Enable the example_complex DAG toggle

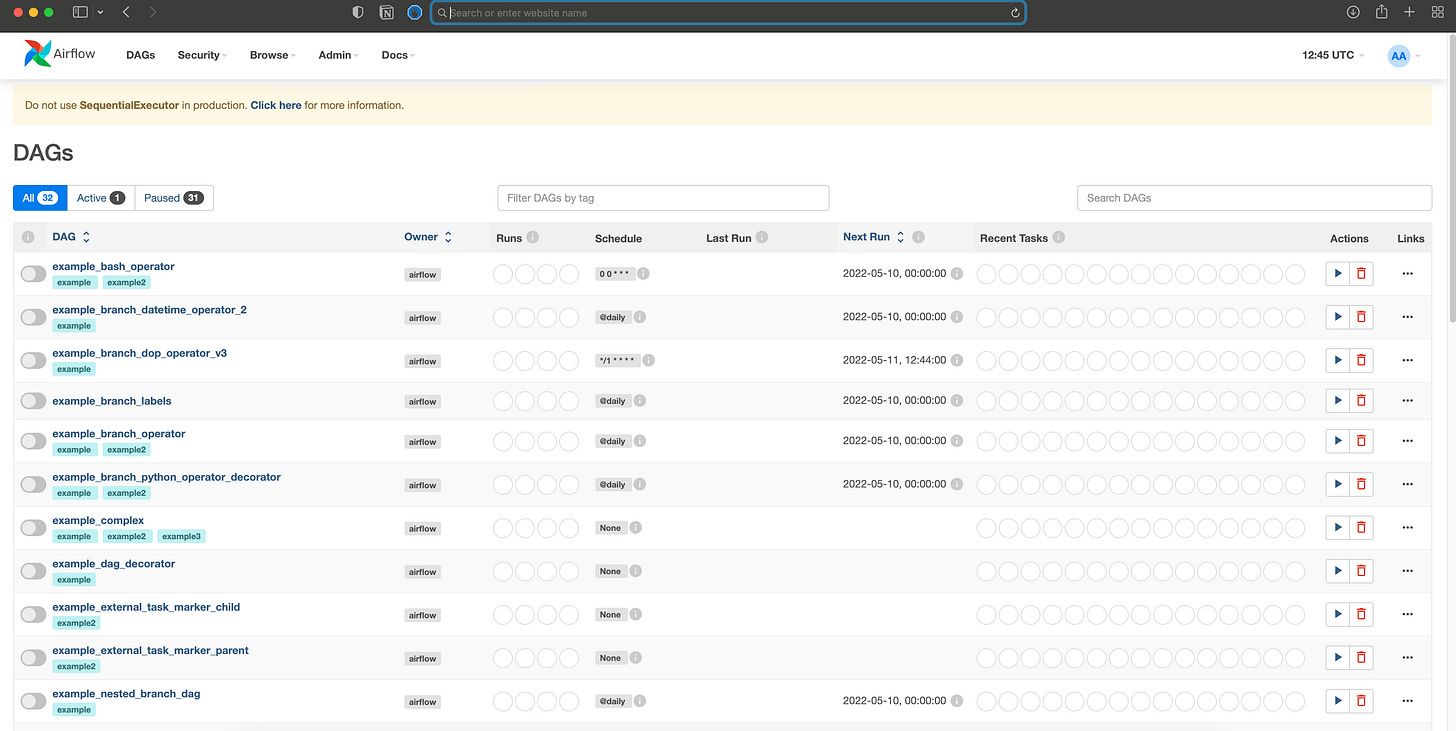(33, 527)
